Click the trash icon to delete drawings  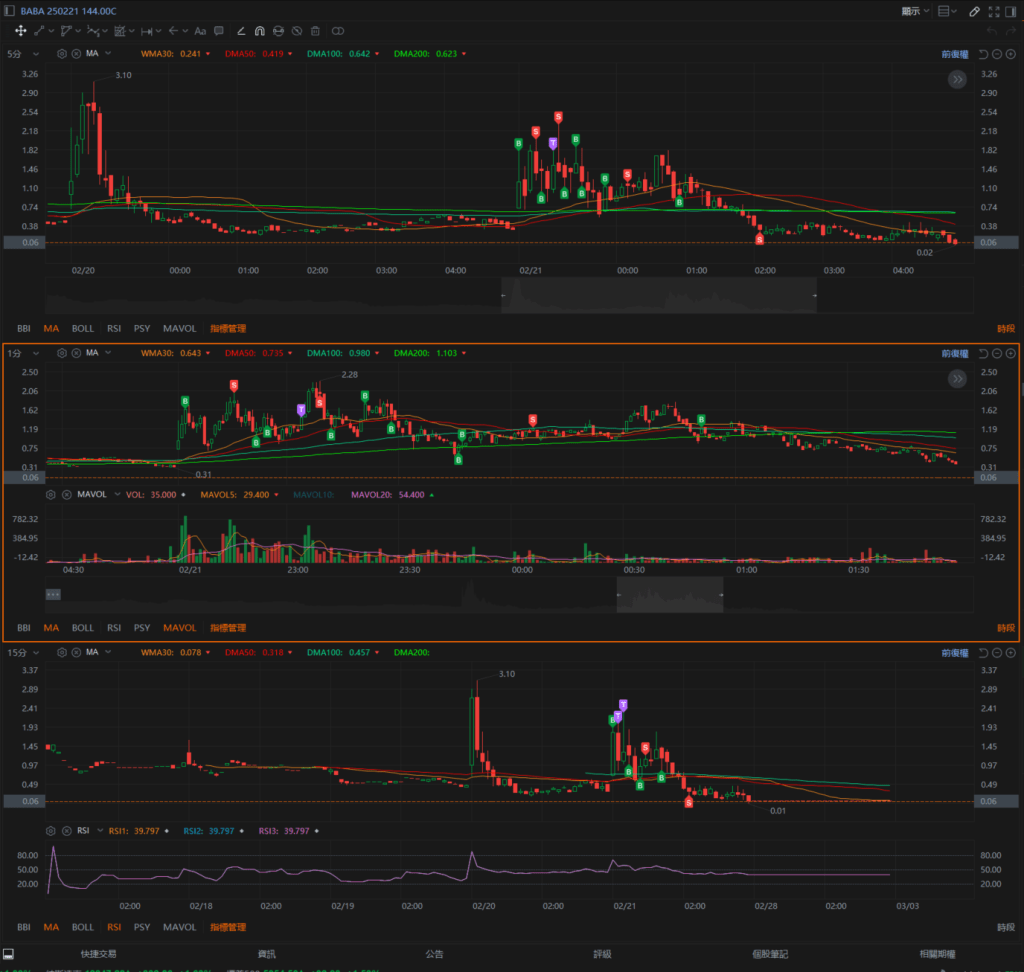(315, 31)
